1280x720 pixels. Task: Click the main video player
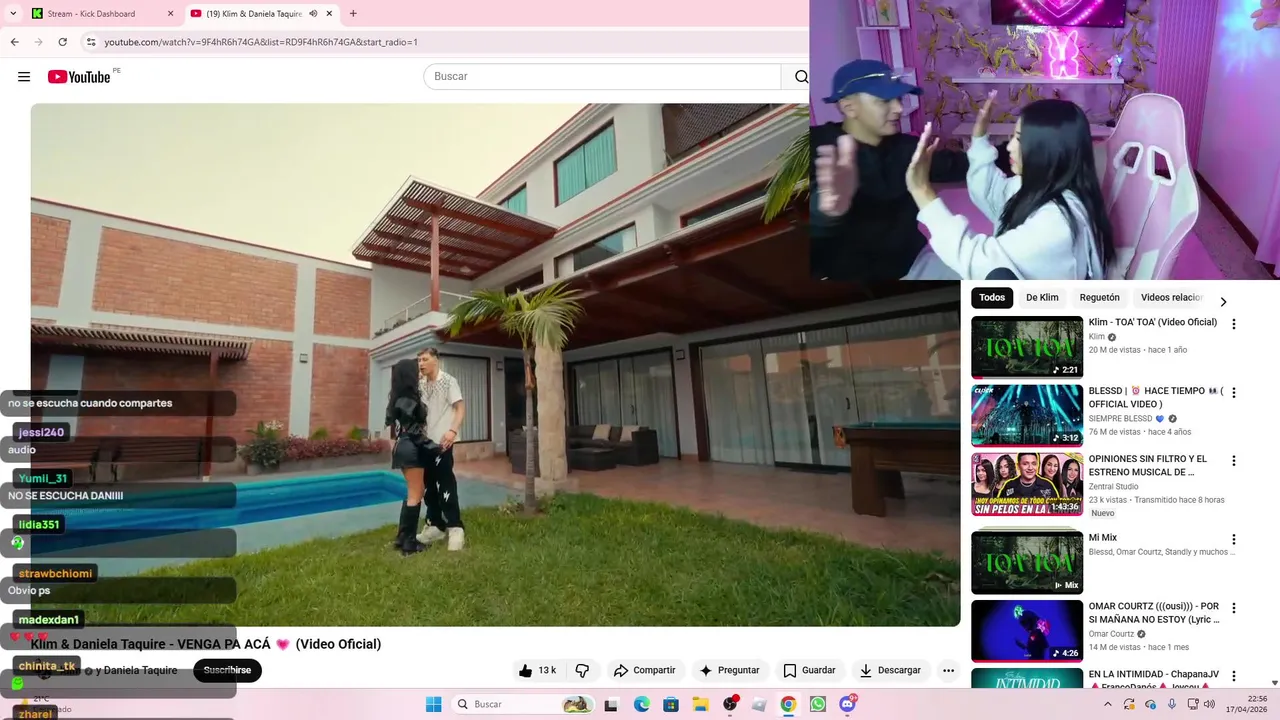tap(495, 365)
